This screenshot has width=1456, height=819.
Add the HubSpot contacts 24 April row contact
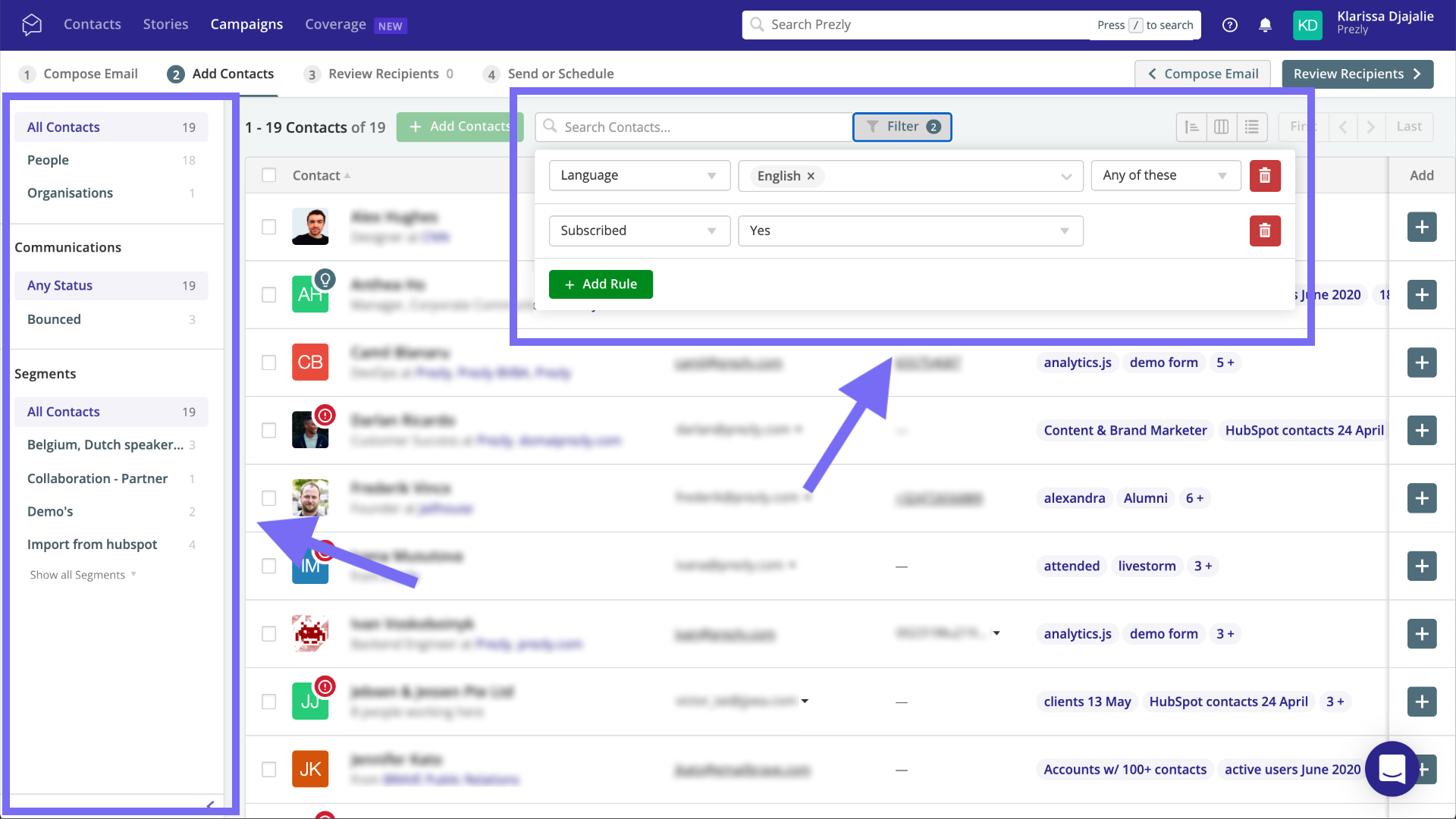pyautogui.click(x=1422, y=430)
